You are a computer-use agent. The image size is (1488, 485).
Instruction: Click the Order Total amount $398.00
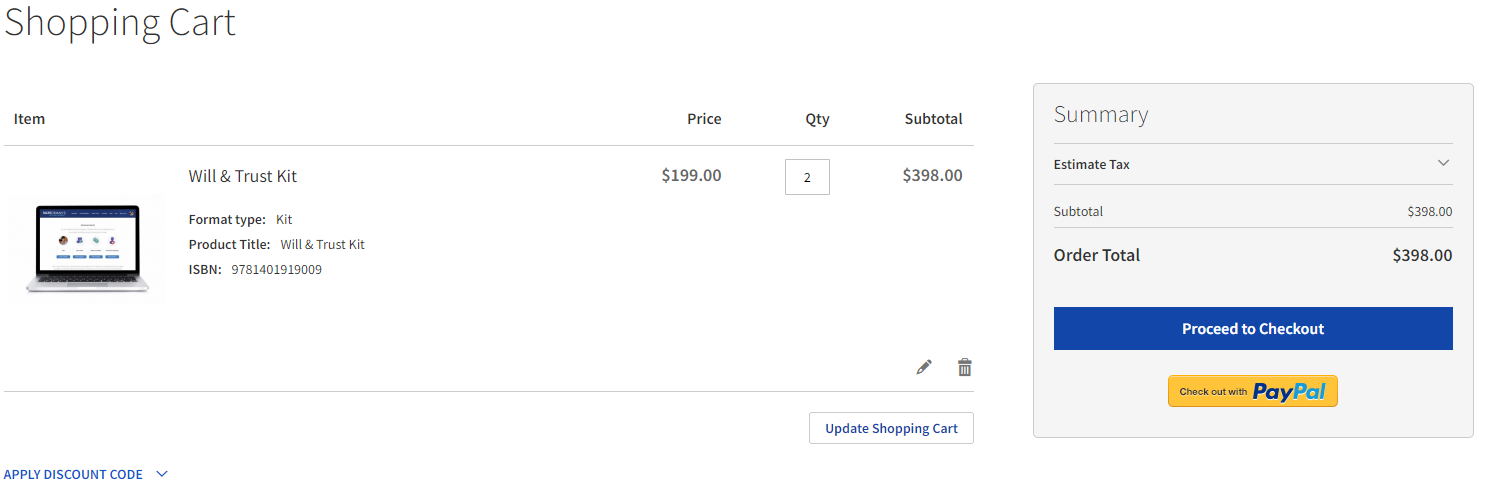tap(1422, 255)
